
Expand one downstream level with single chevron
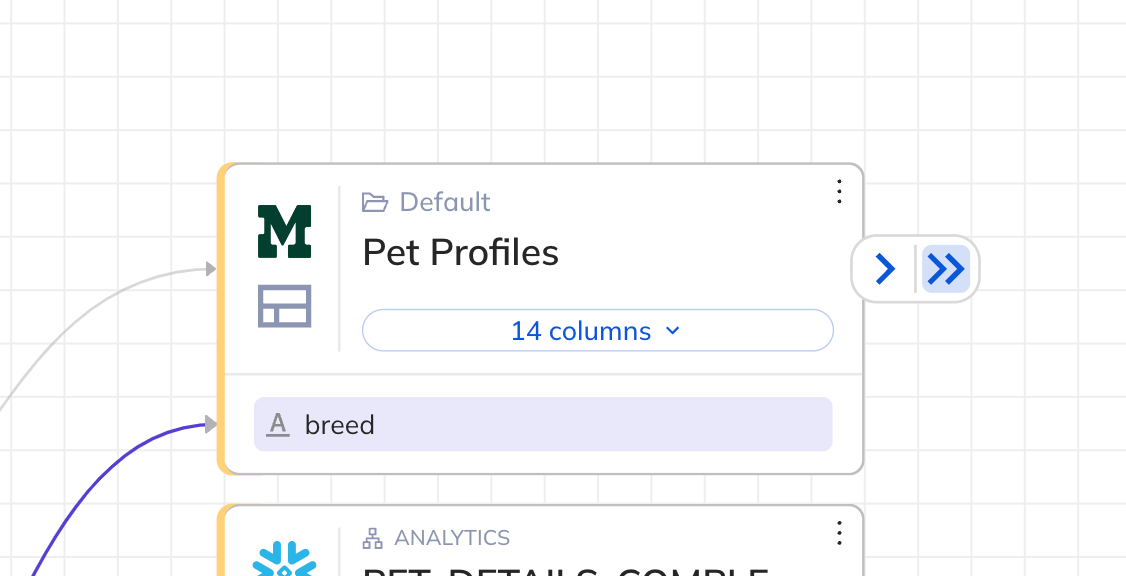(x=885, y=269)
